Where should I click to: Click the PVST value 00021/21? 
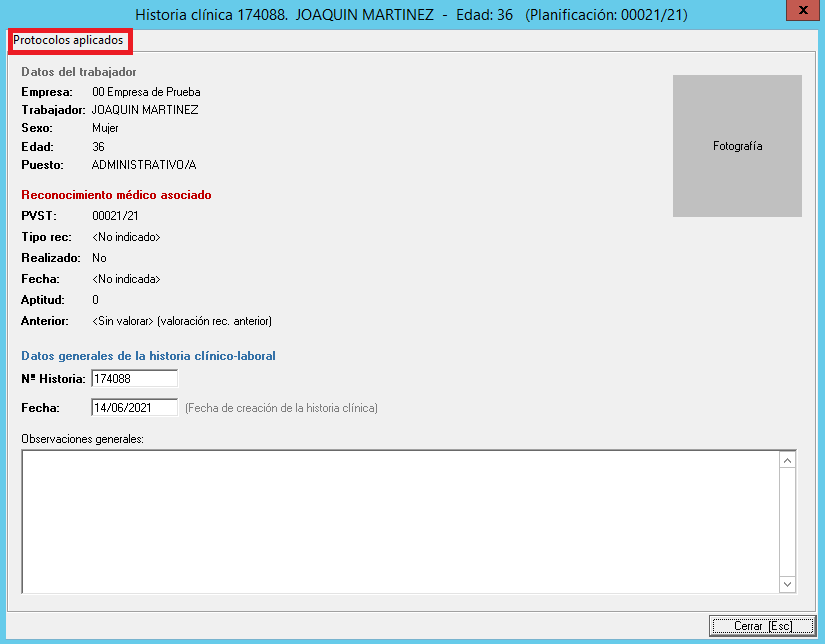click(115, 216)
